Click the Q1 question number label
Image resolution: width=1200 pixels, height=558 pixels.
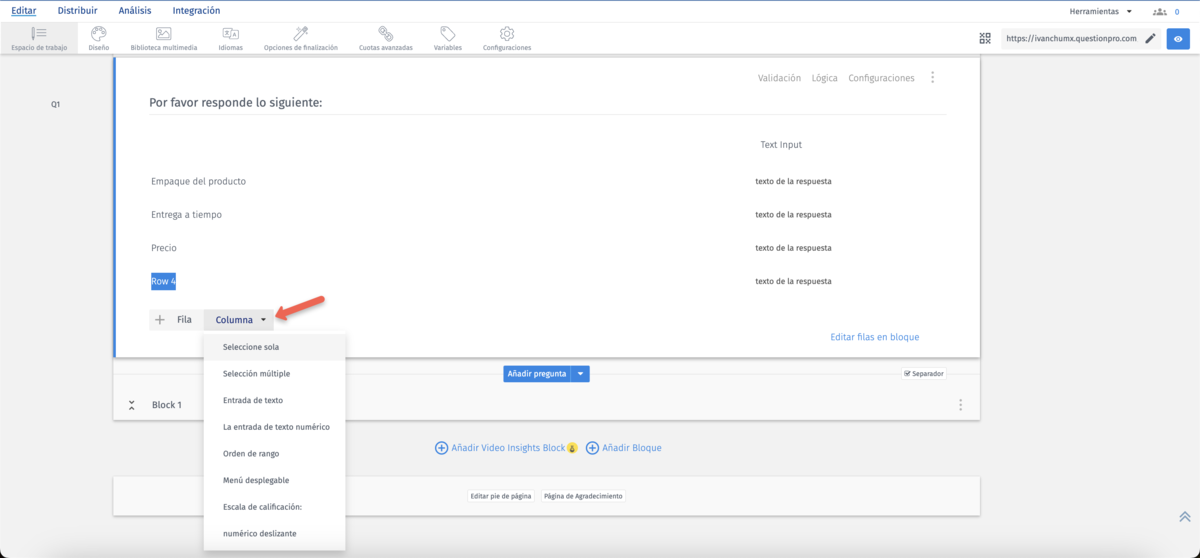click(x=56, y=104)
